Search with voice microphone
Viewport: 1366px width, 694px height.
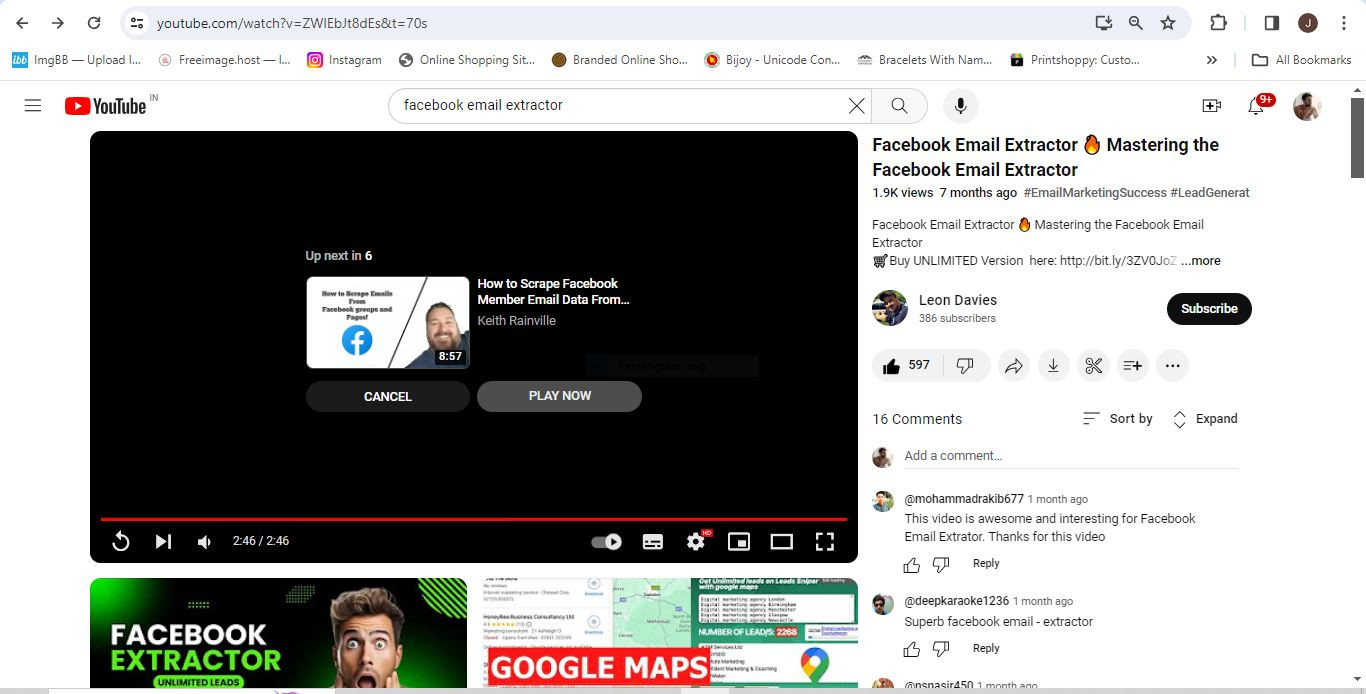(x=960, y=105)
